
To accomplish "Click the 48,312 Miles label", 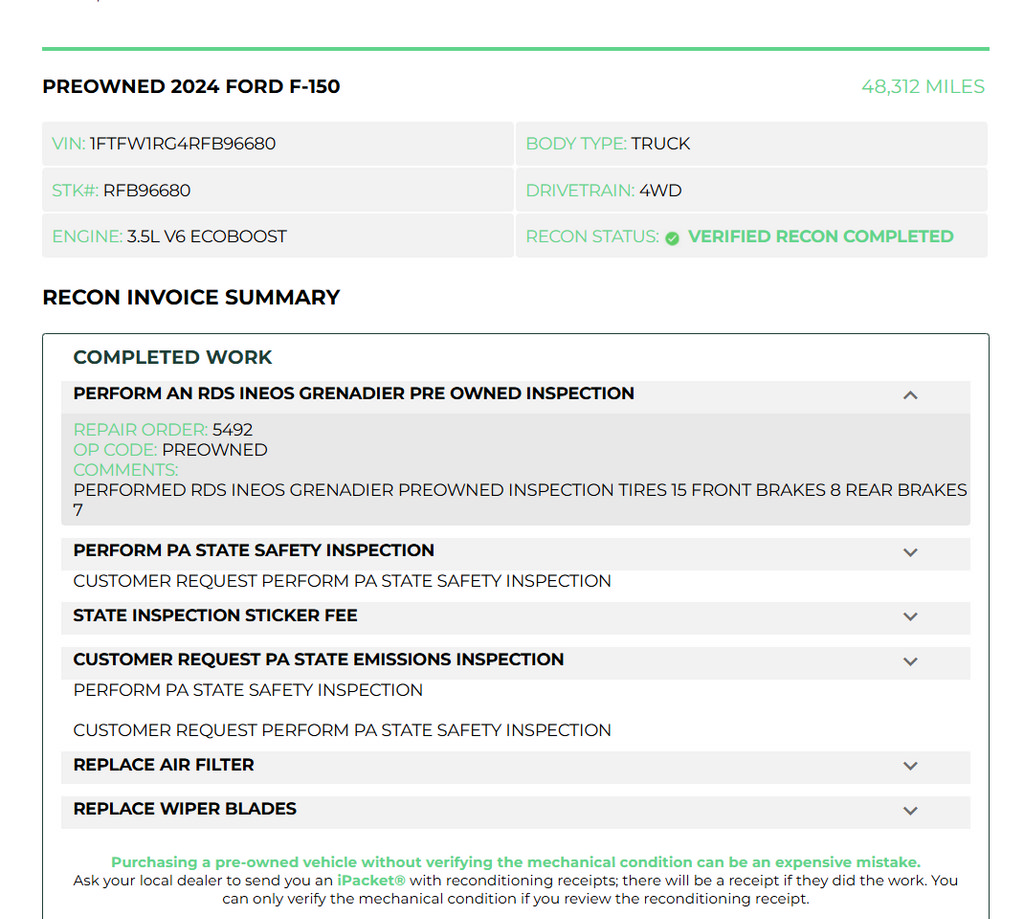I will coord(923,87).
